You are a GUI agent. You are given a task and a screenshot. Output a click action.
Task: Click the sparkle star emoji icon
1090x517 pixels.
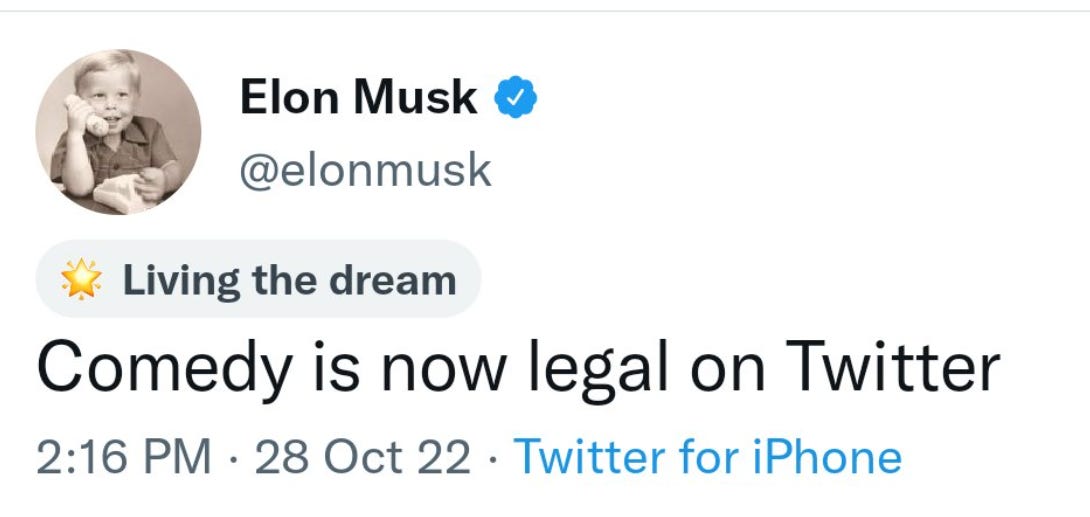tap(82, 280)
